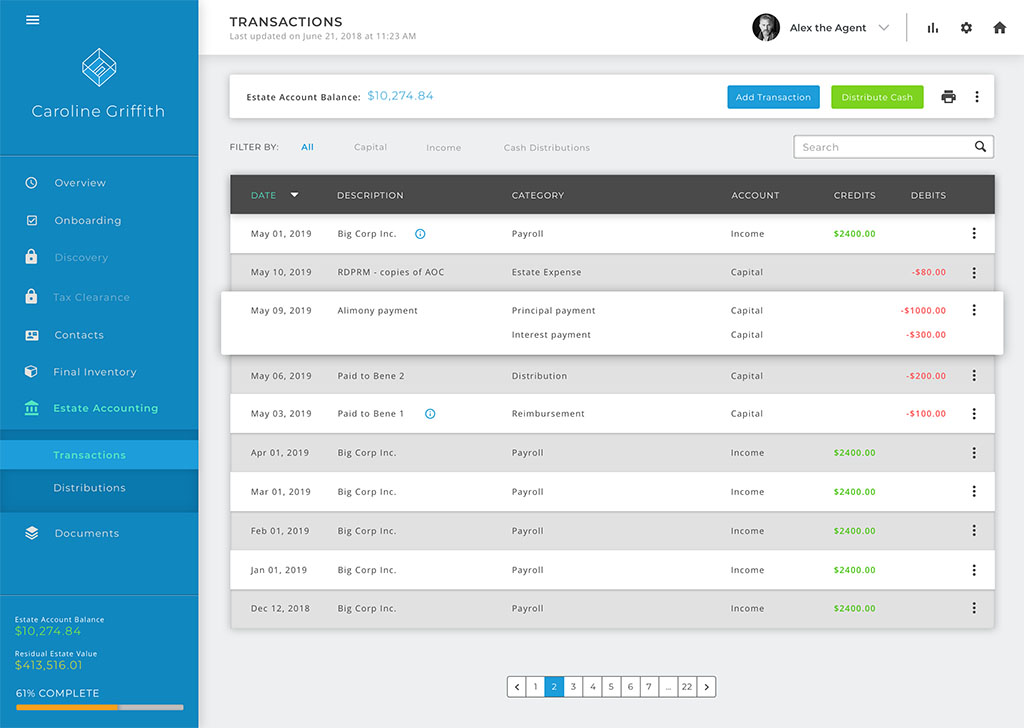Click the search magnifier icon
Image resolution: width=1024 pixels, height=728 pixels.
point(980,147)
